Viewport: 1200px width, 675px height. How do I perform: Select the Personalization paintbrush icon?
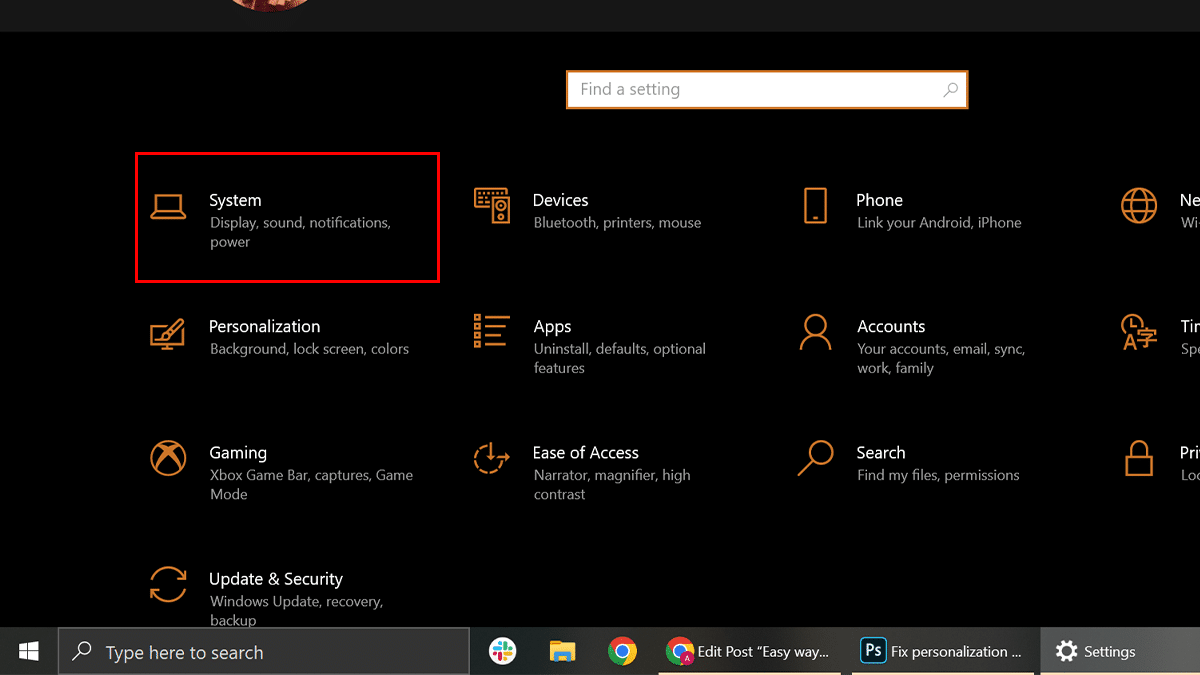pos(168,332)
